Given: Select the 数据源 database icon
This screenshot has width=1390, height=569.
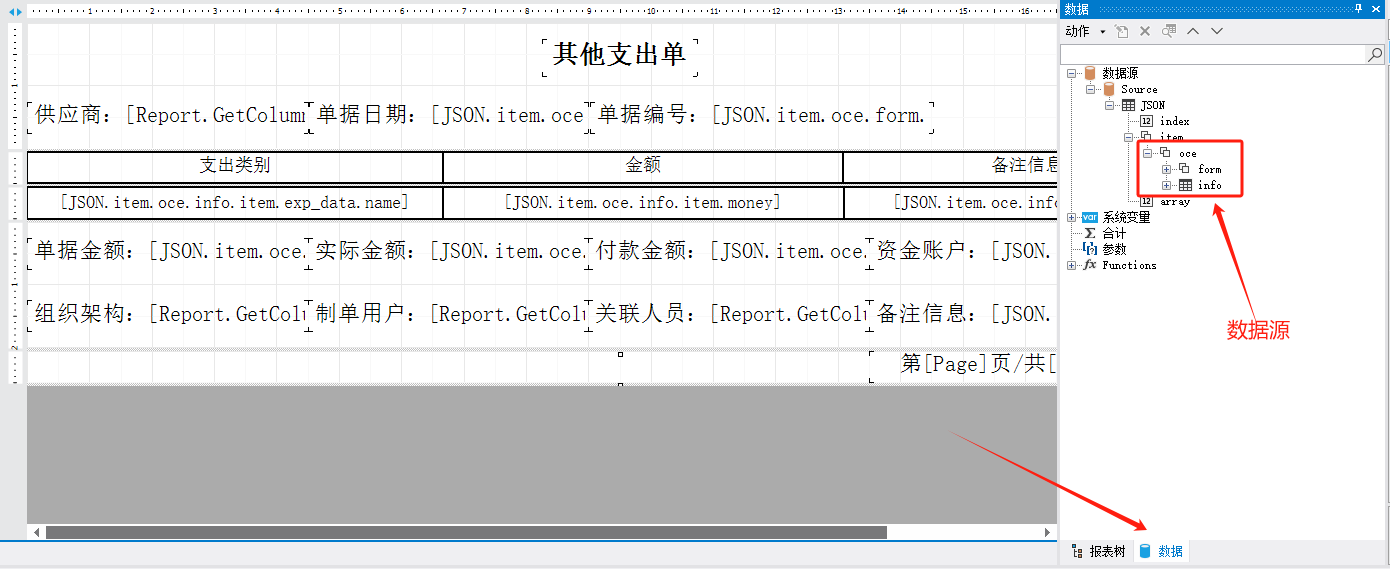Looking at the screenshot, I should [1089, 73].
